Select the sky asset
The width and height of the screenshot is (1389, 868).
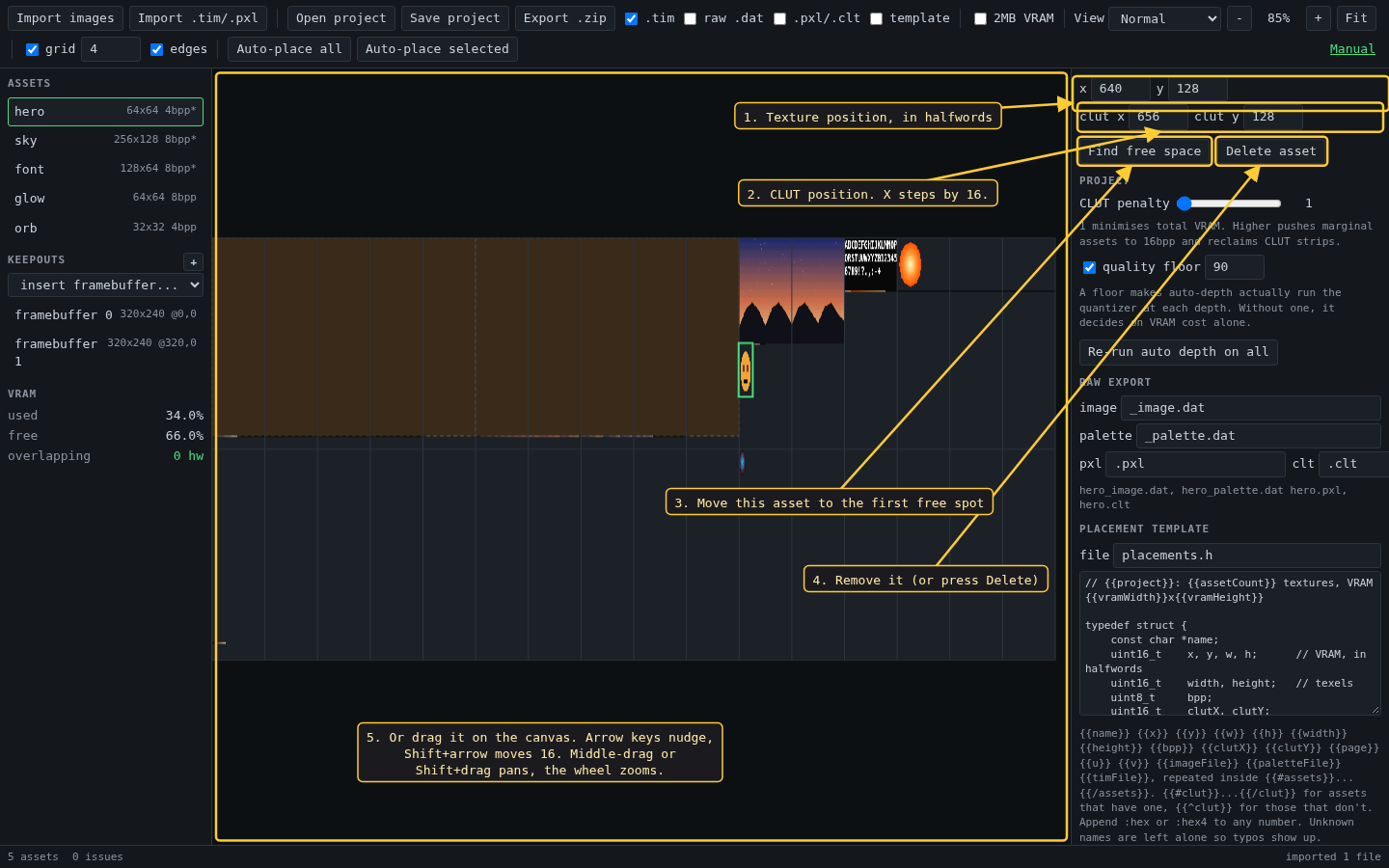[x=105, y=141]
